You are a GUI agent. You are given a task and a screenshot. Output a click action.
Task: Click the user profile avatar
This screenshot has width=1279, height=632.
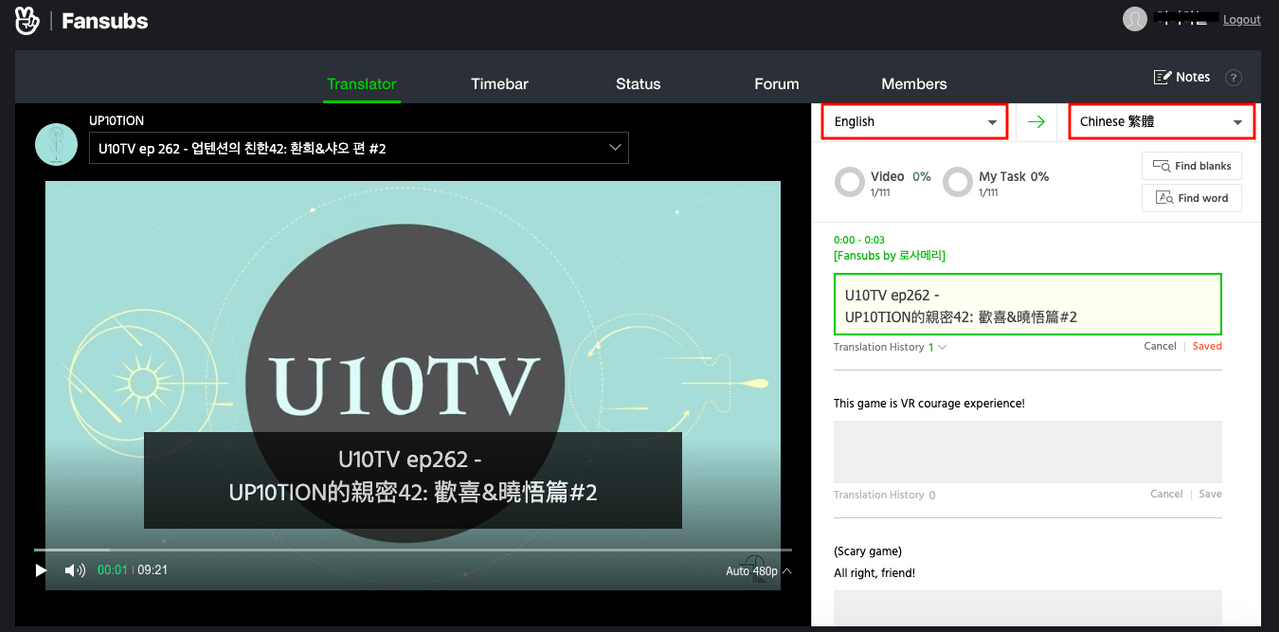1134,19
